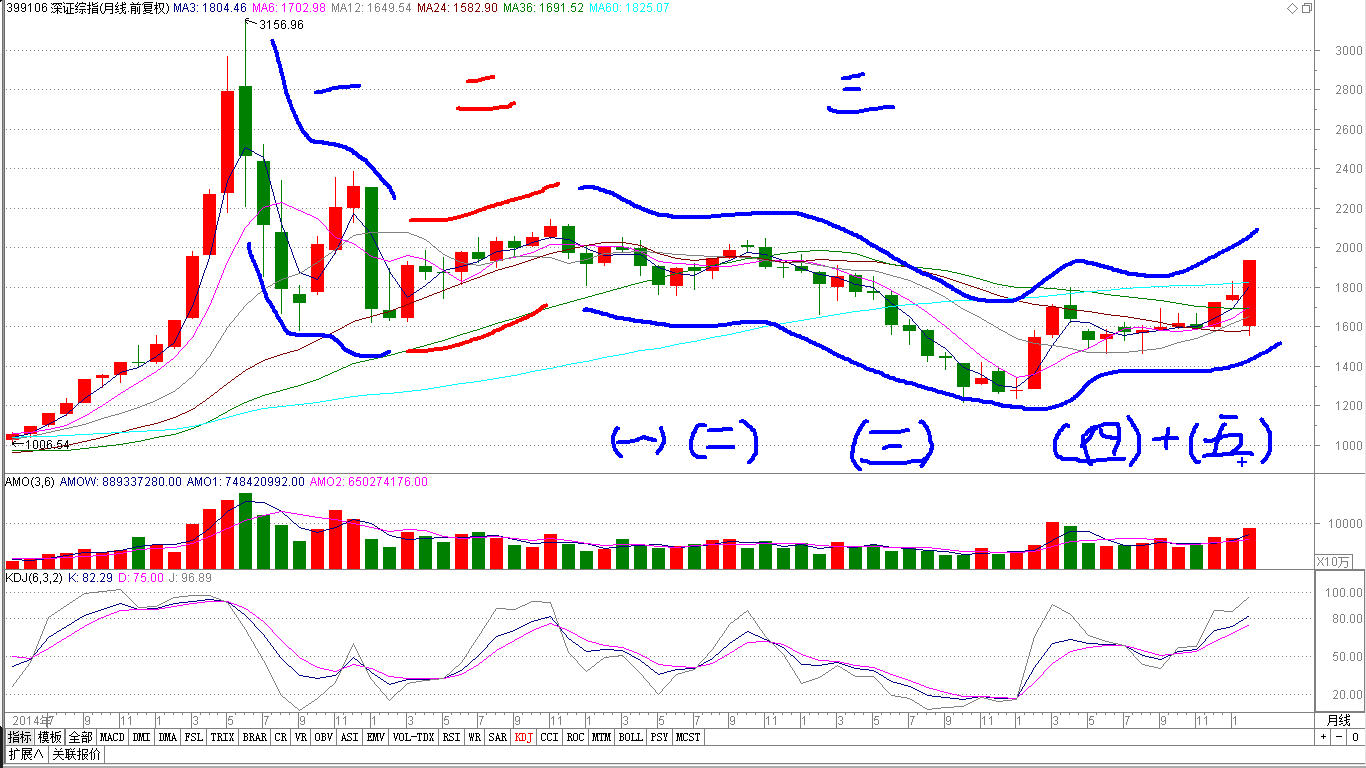Switch to the 指标 tab
Viewport: 1366px width, 768px height.
coord(20,737)
